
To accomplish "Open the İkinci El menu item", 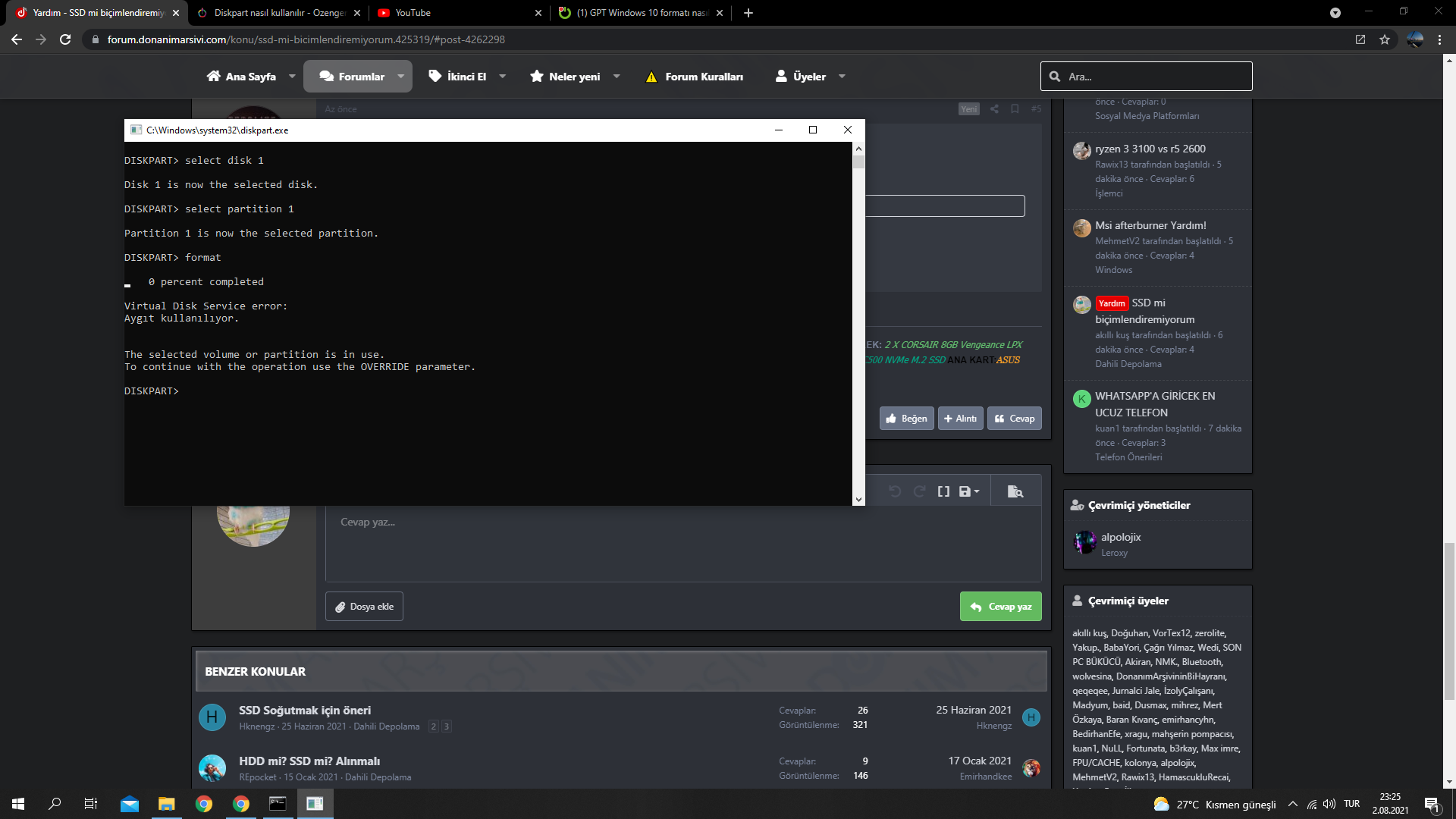I will pyautogui.click(x=458, y=77).
